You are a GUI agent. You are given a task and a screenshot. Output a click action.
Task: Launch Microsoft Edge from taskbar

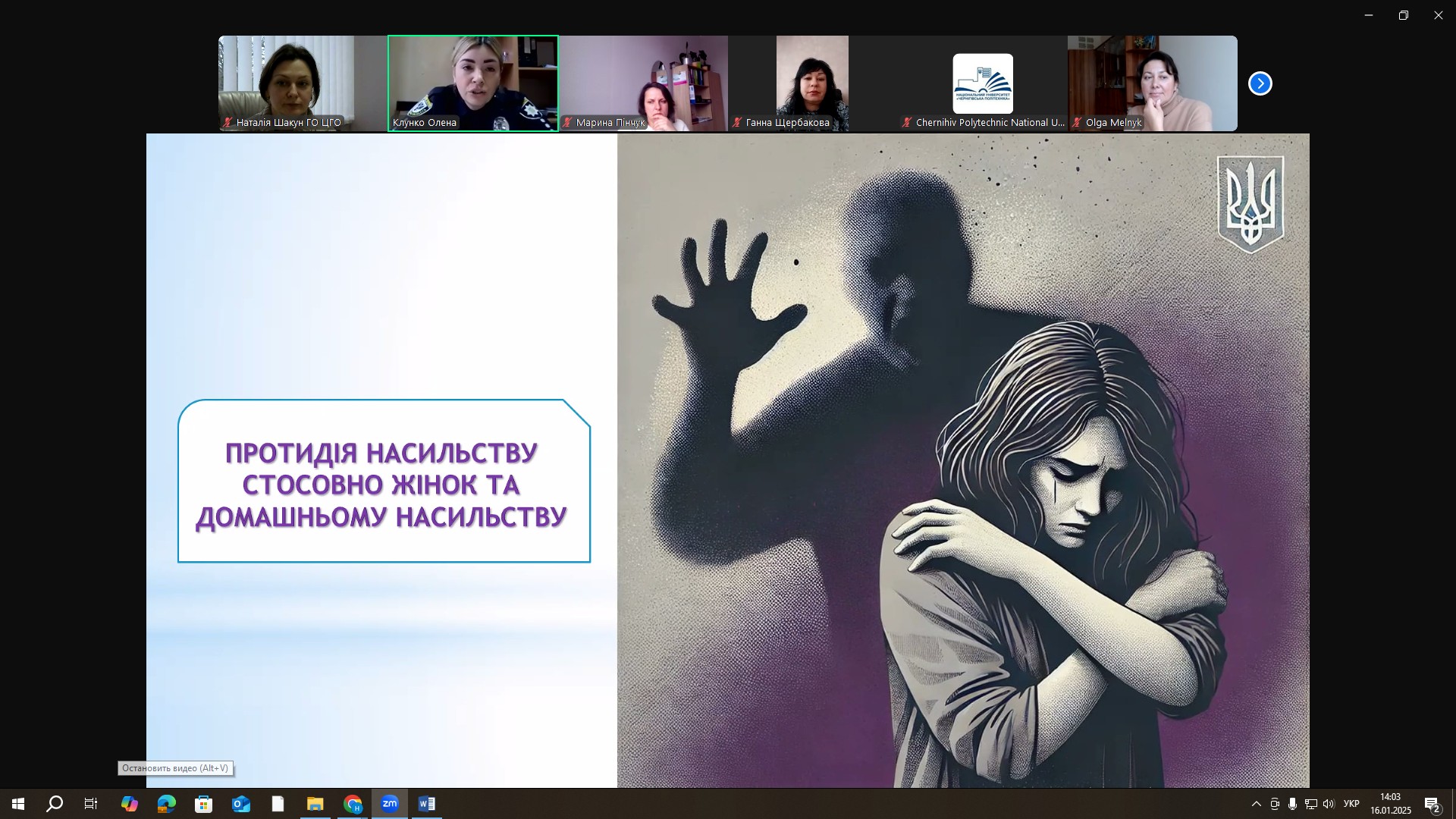(166, 804)
